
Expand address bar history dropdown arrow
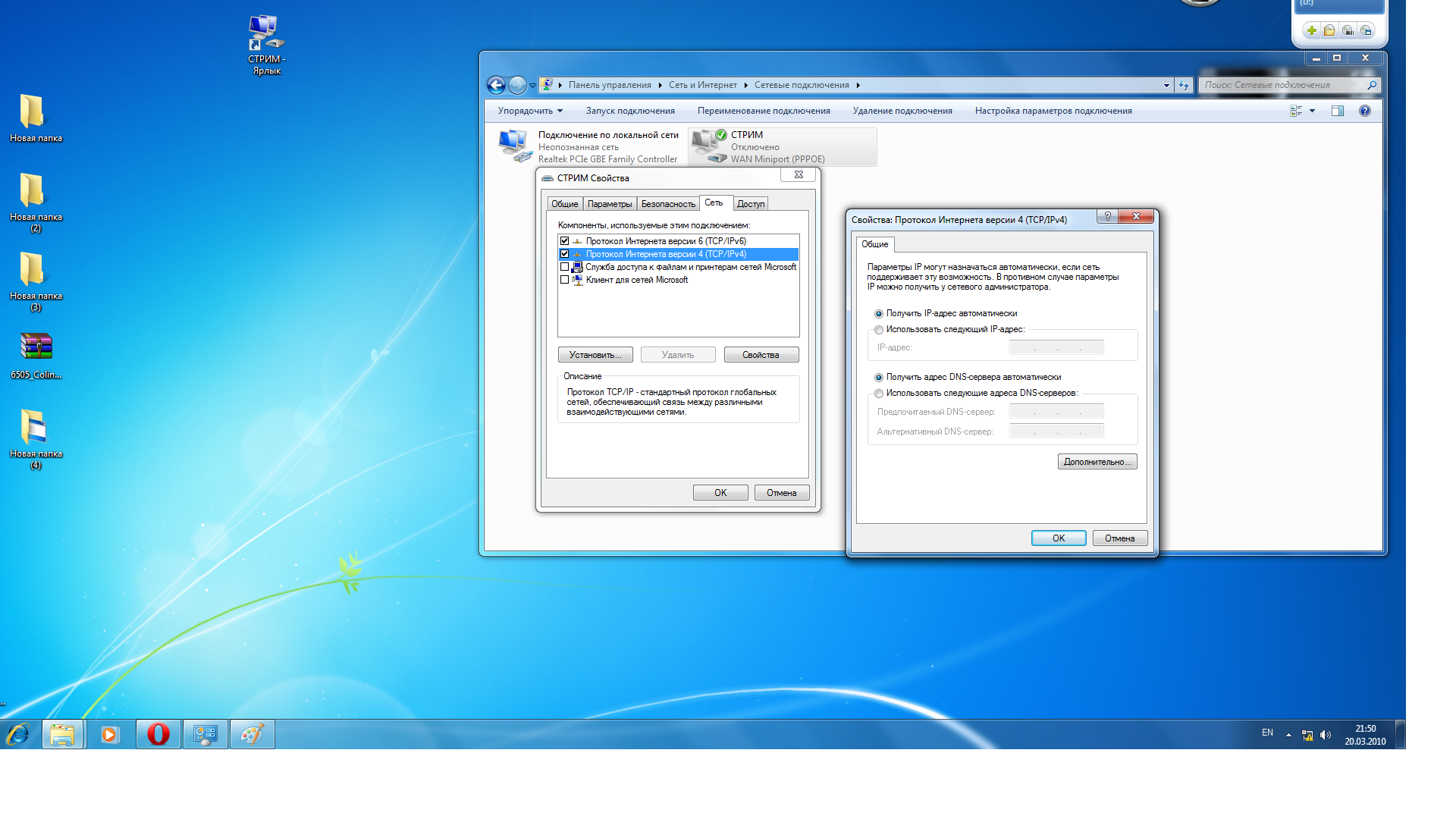1166,86
